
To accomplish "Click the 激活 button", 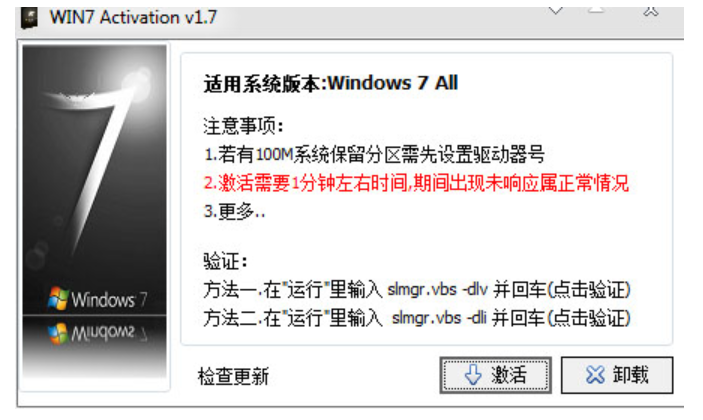I will point(495,375).
